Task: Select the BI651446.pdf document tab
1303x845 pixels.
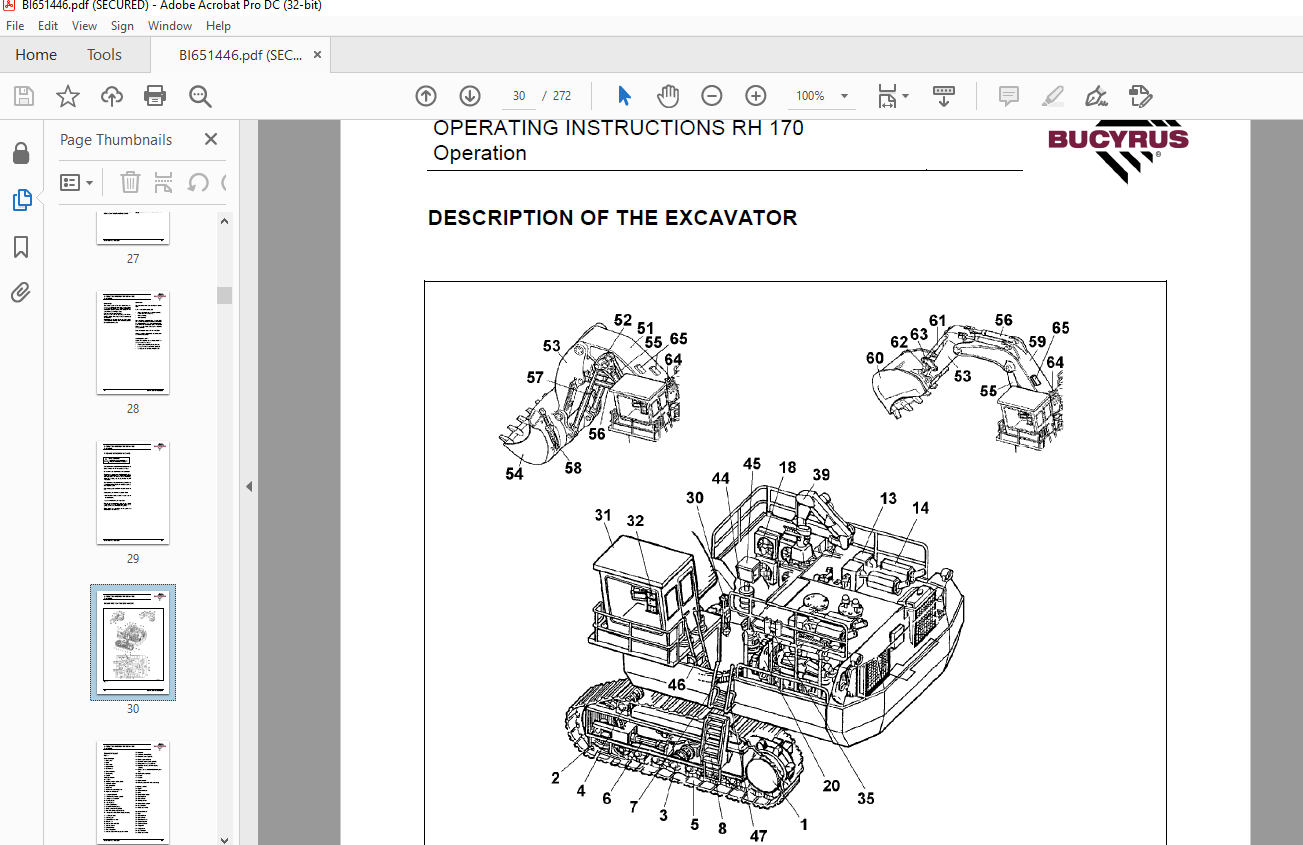Action: click(240, 55)
